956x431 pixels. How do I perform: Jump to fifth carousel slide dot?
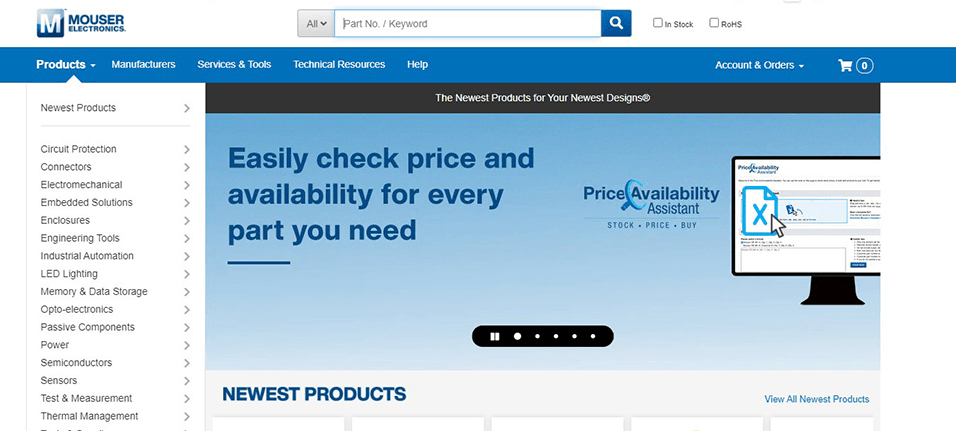(593, 336)
